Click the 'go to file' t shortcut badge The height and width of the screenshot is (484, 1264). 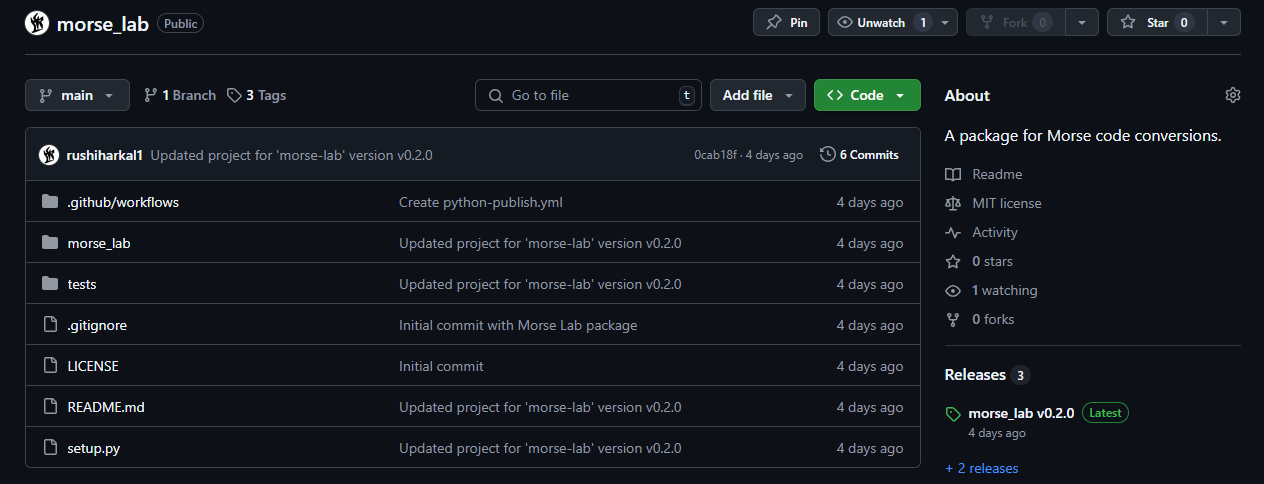click(686, 95)
